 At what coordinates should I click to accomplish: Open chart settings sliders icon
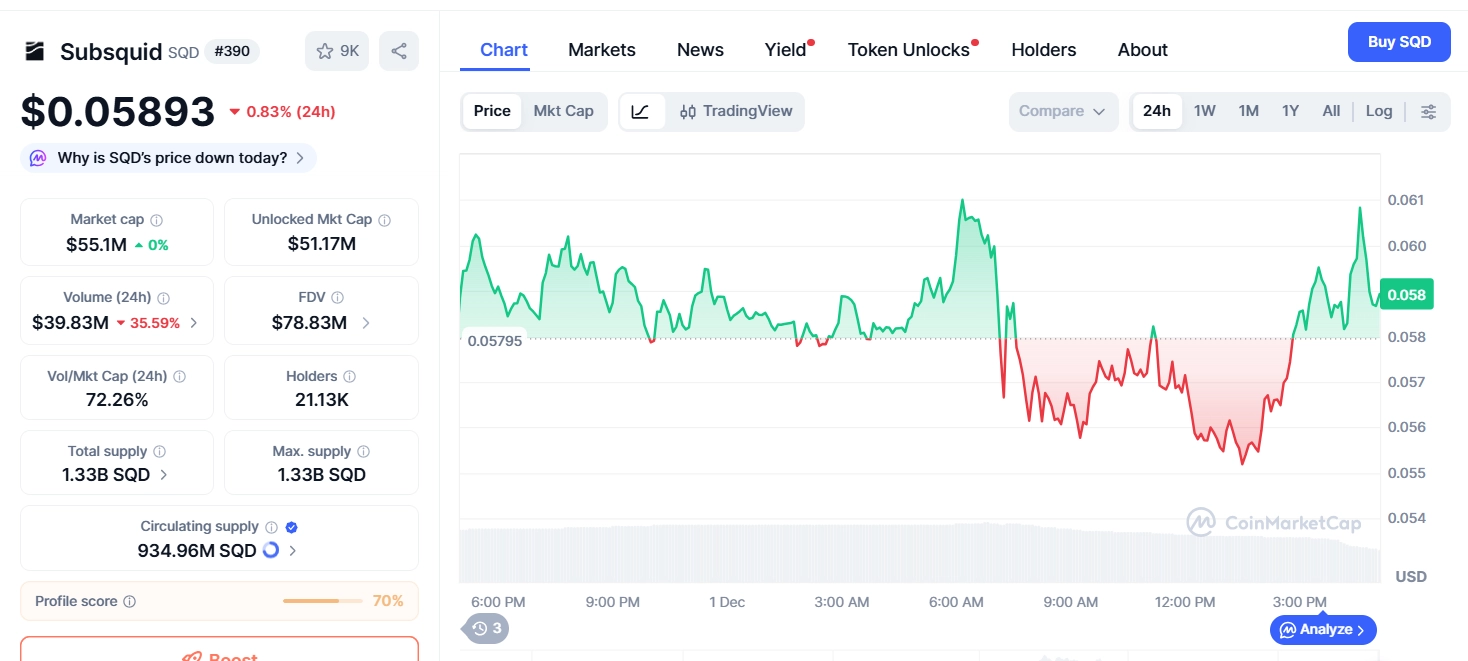tap(1429, 111)
